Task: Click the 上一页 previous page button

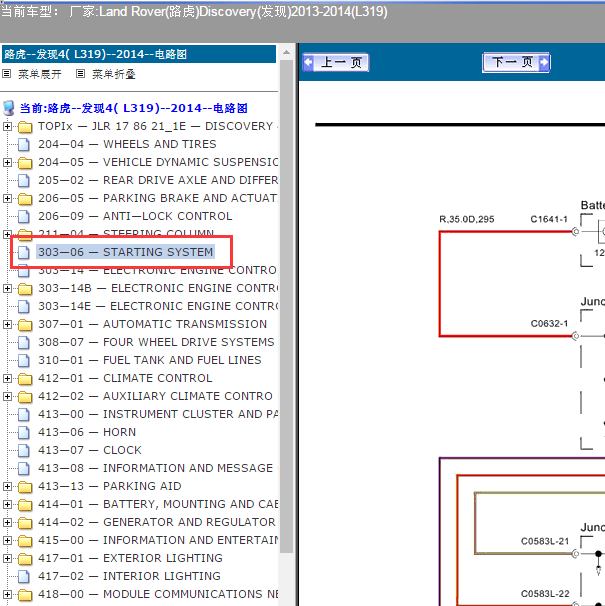Action: tap(336, 63)
